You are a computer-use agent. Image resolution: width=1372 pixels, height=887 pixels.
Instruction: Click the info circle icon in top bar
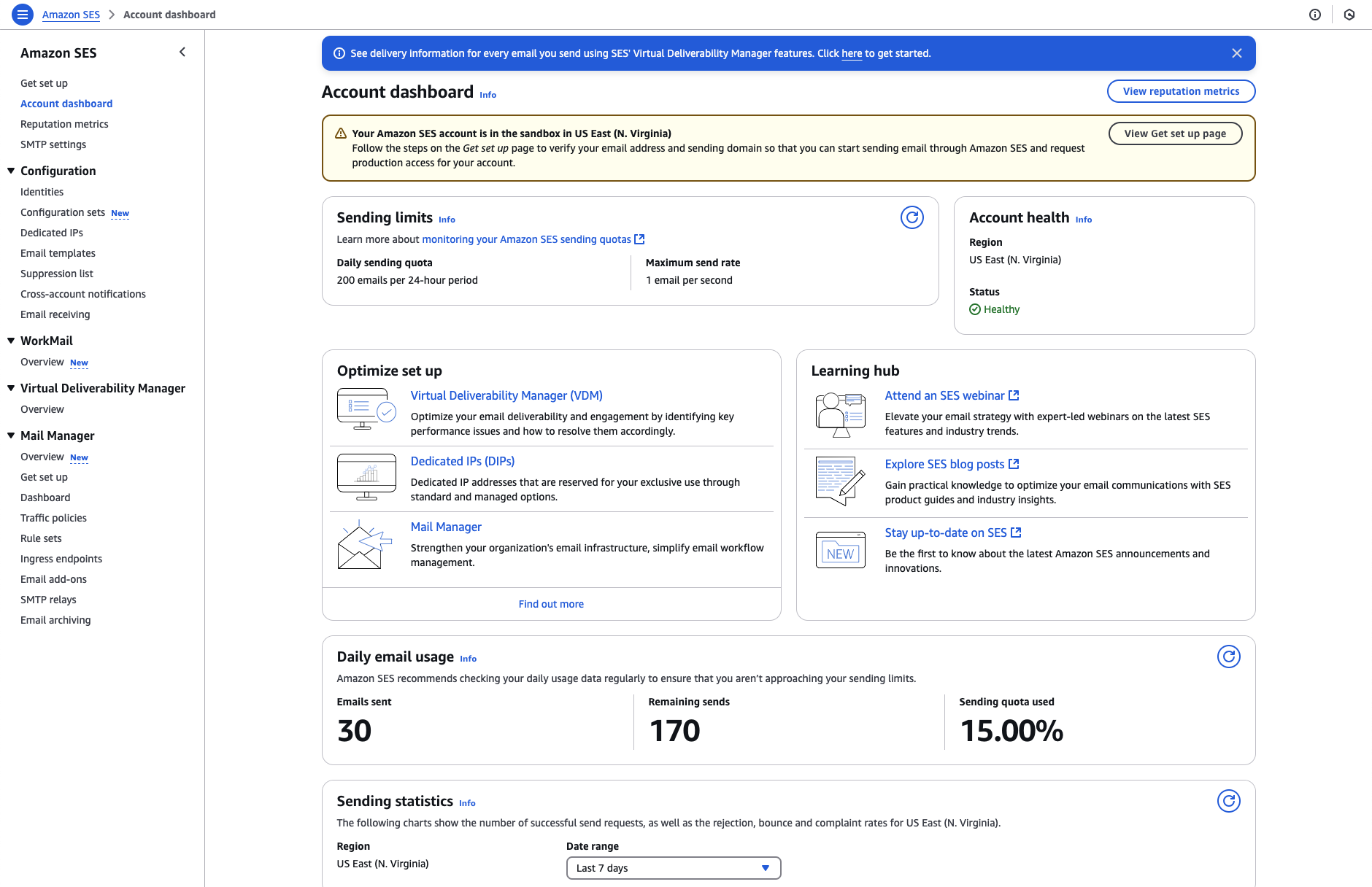pos(1315,15)
